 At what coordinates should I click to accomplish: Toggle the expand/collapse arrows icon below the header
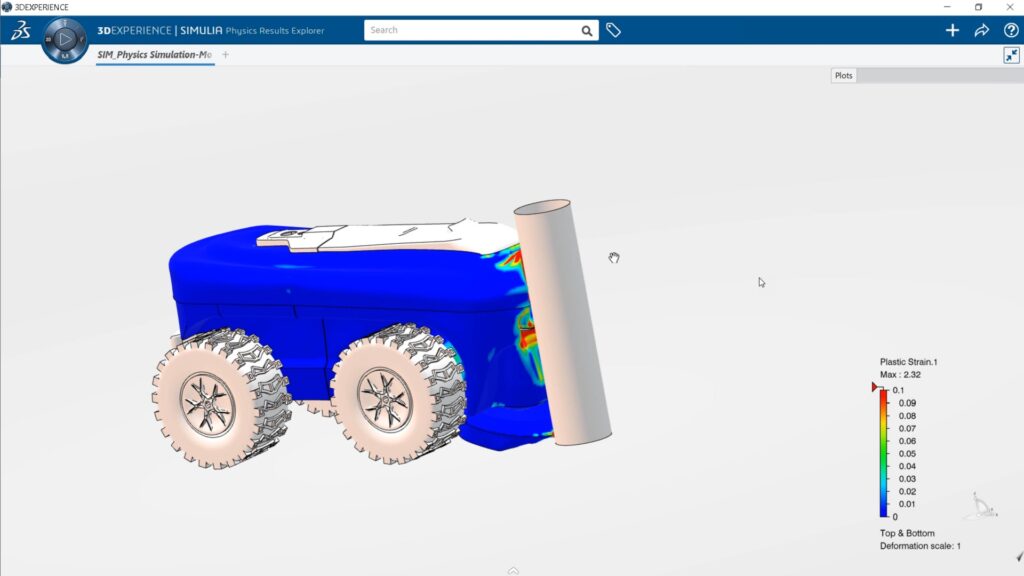click(x=1013, y=57)
